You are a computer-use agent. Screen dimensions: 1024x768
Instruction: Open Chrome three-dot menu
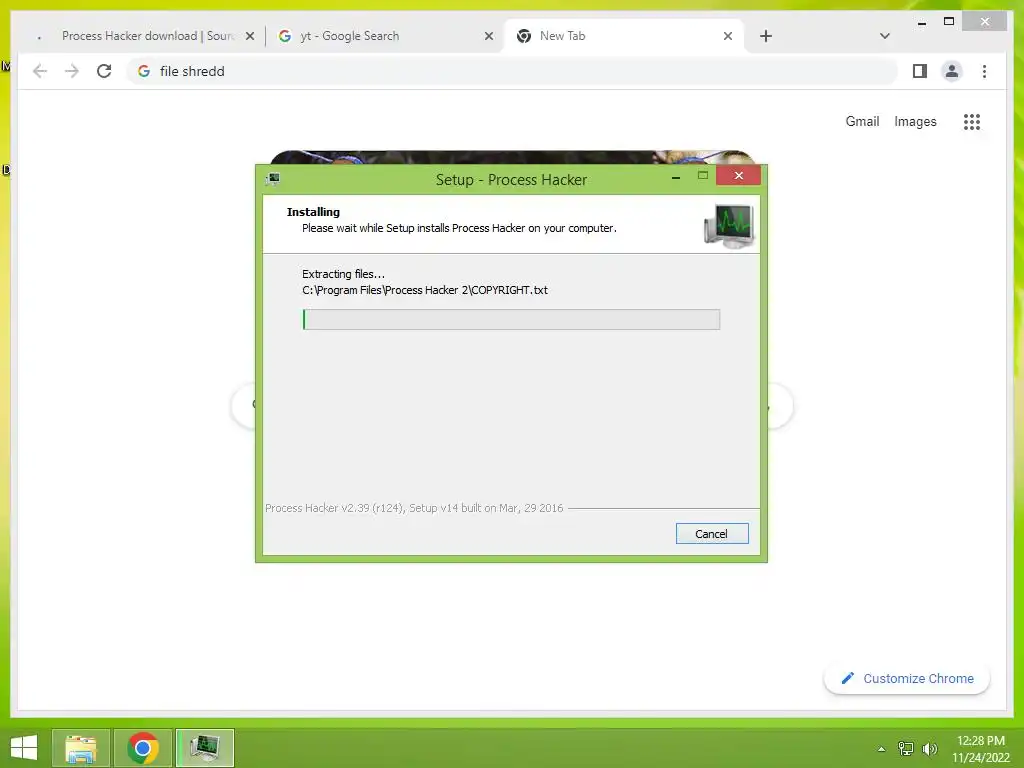984,71
